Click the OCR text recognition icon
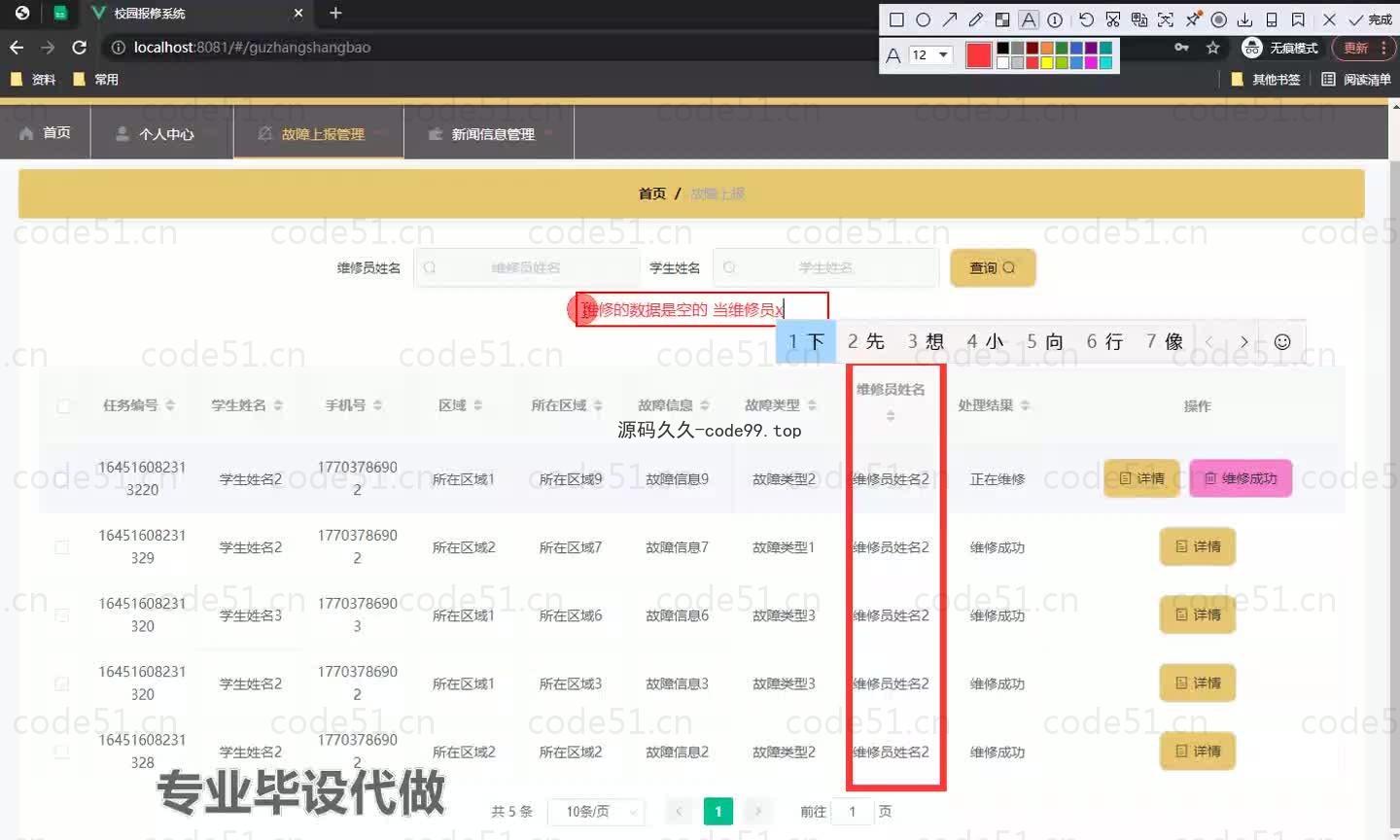Image resolution: width=1400 pixels, height=840 pixels. click(x=1165, y=19)
